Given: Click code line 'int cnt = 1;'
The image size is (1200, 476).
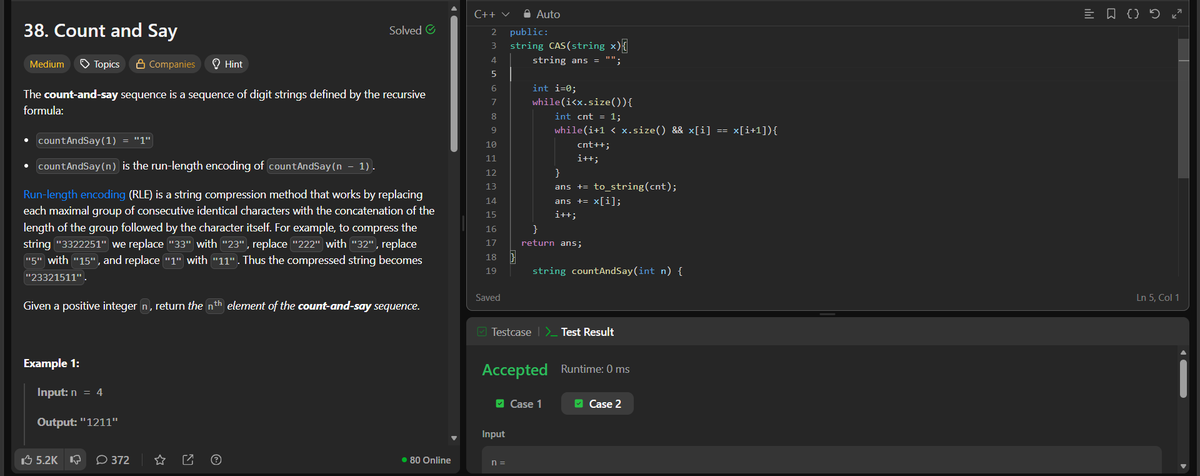Looking at the screenshot, I should coord(588,116).
